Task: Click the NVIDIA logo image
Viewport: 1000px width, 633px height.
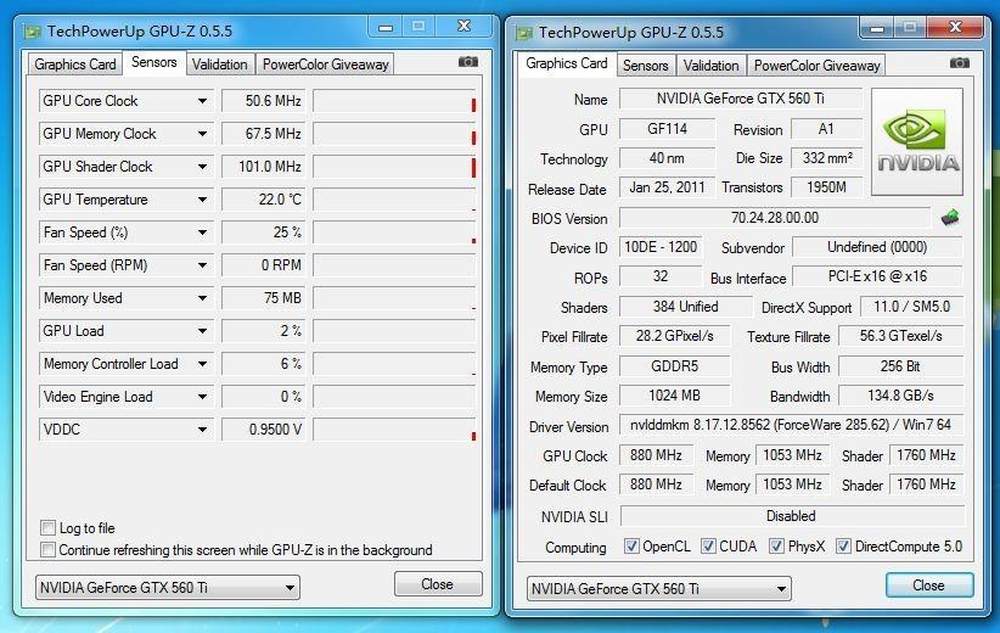Action: point(917,142)
